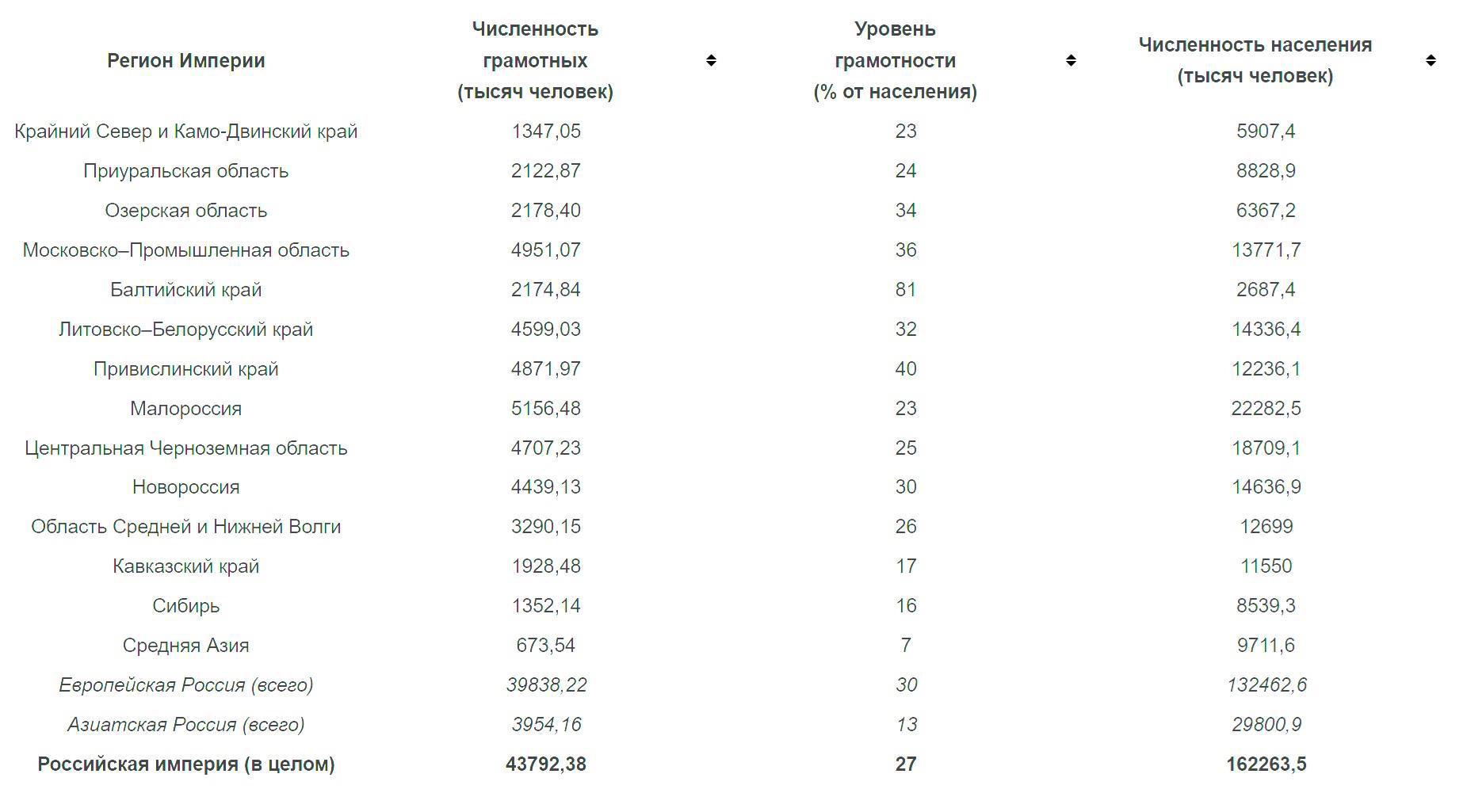This screenshot has height=812, width=1463.
Task: Click 'Российская империя (в целом)' total row
Action: pyautogui.click(x=186, y=764)
